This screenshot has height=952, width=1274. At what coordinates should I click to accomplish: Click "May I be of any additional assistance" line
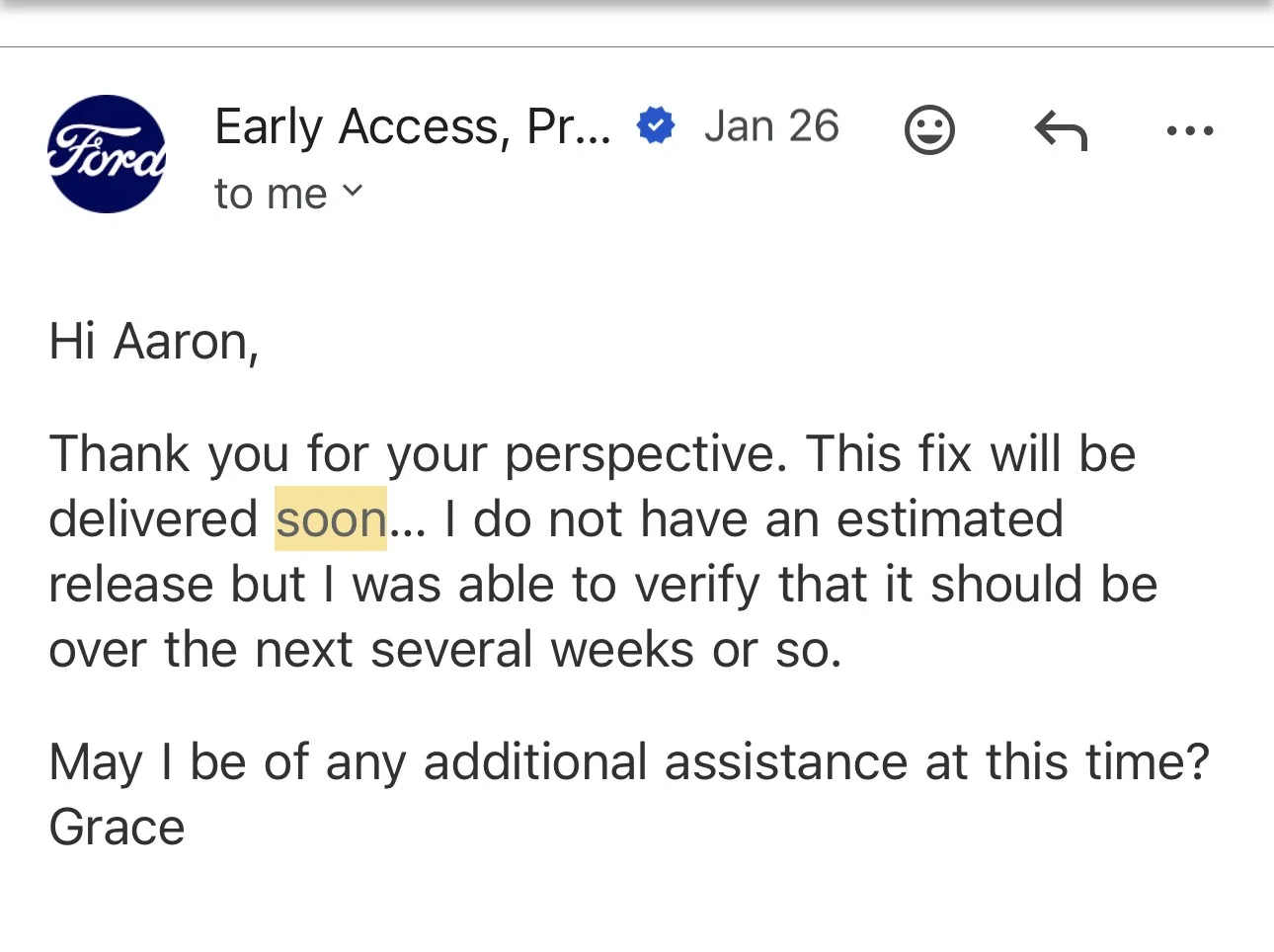click(x=628, y=762)
